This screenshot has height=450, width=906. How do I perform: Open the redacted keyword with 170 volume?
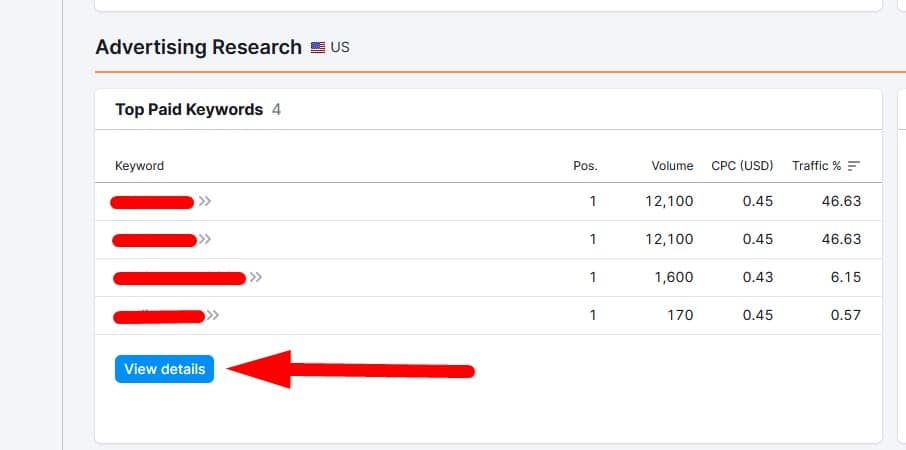point(159,317)
